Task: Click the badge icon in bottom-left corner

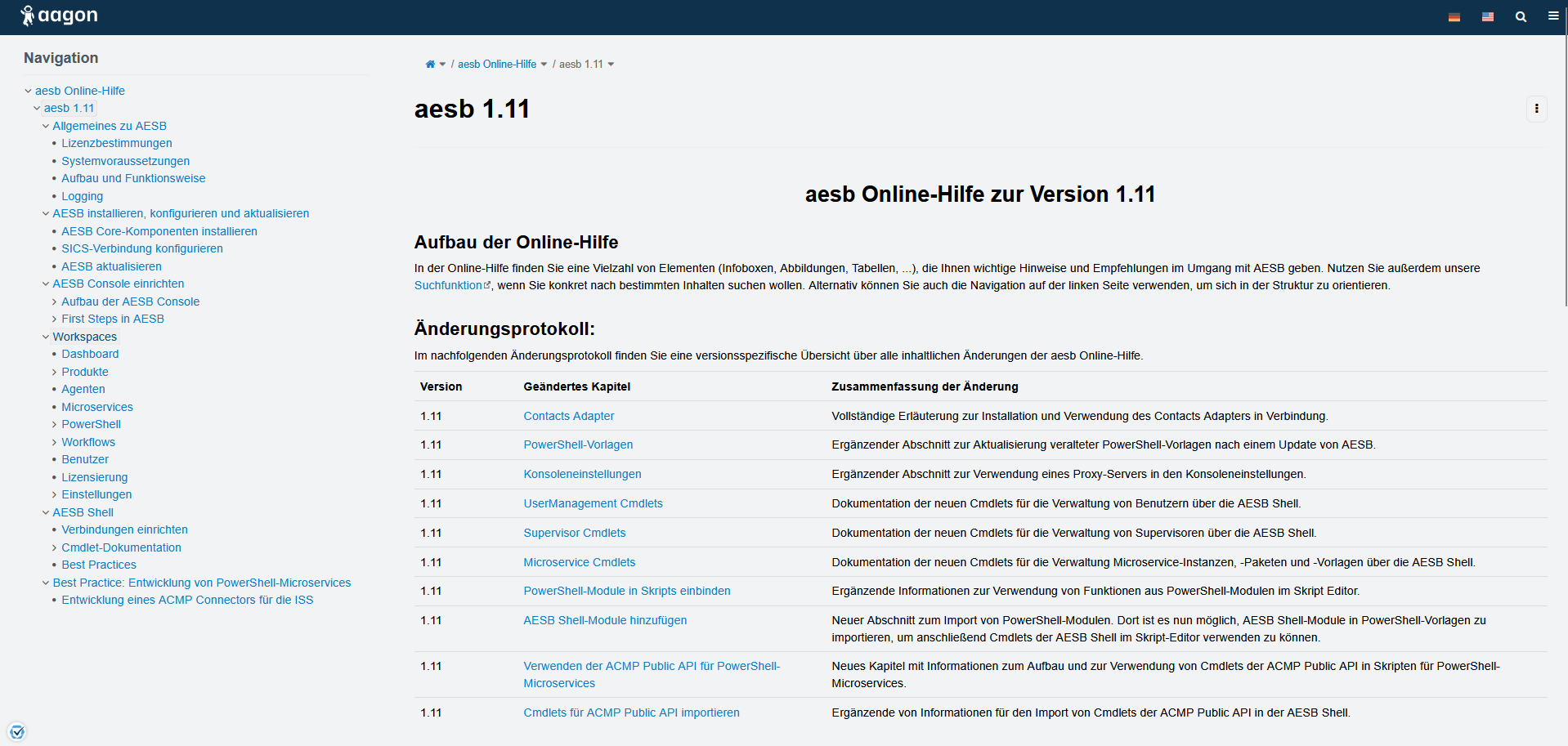Action: (17, 731)
